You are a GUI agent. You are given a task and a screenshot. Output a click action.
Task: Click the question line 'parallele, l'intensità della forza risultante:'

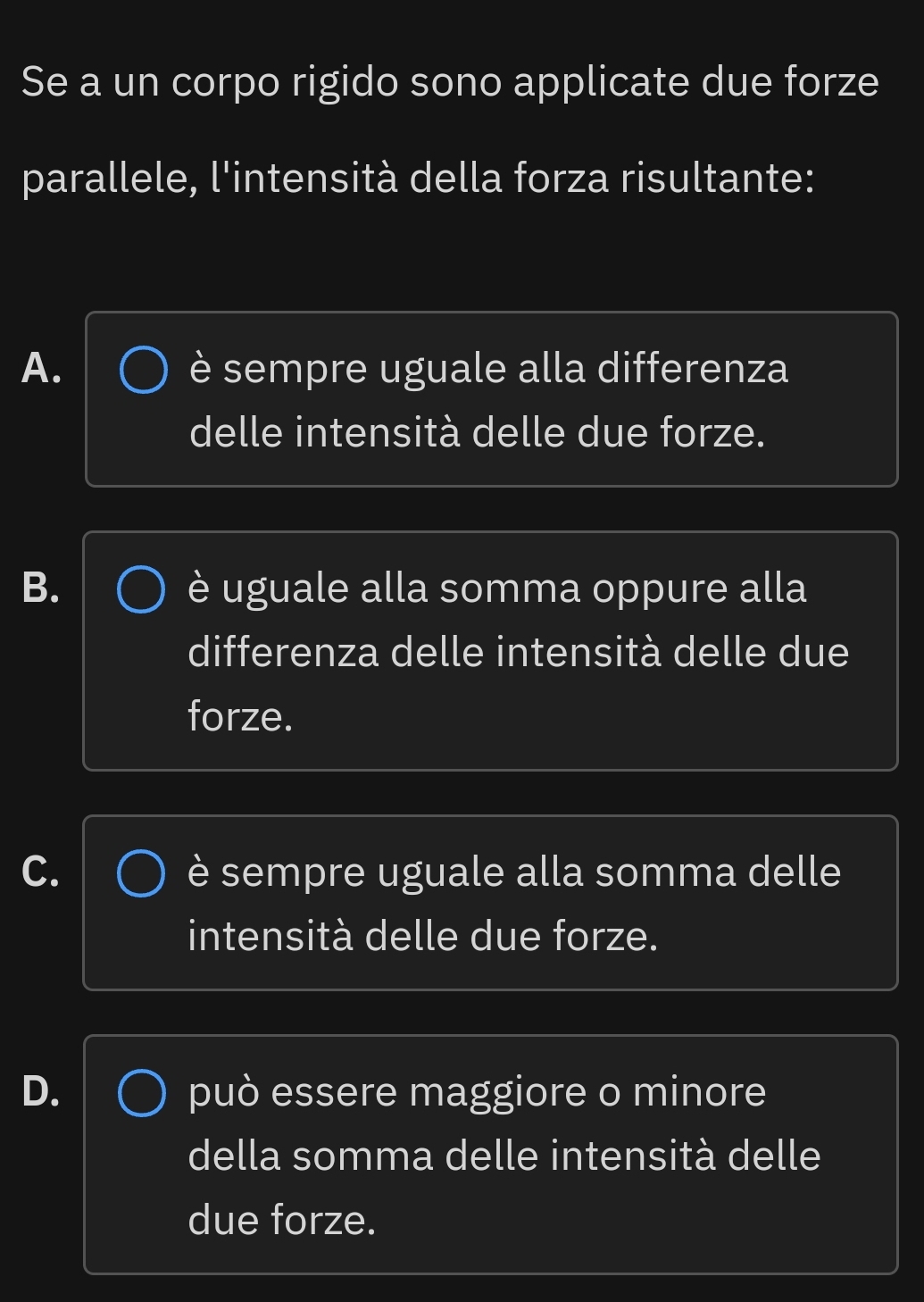point(418,178)
